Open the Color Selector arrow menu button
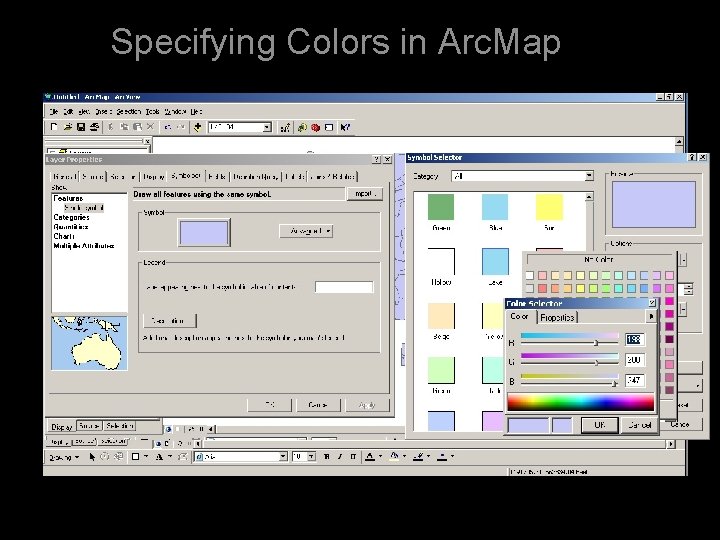This screenshot has width=720, height=540. coord(651,316)
